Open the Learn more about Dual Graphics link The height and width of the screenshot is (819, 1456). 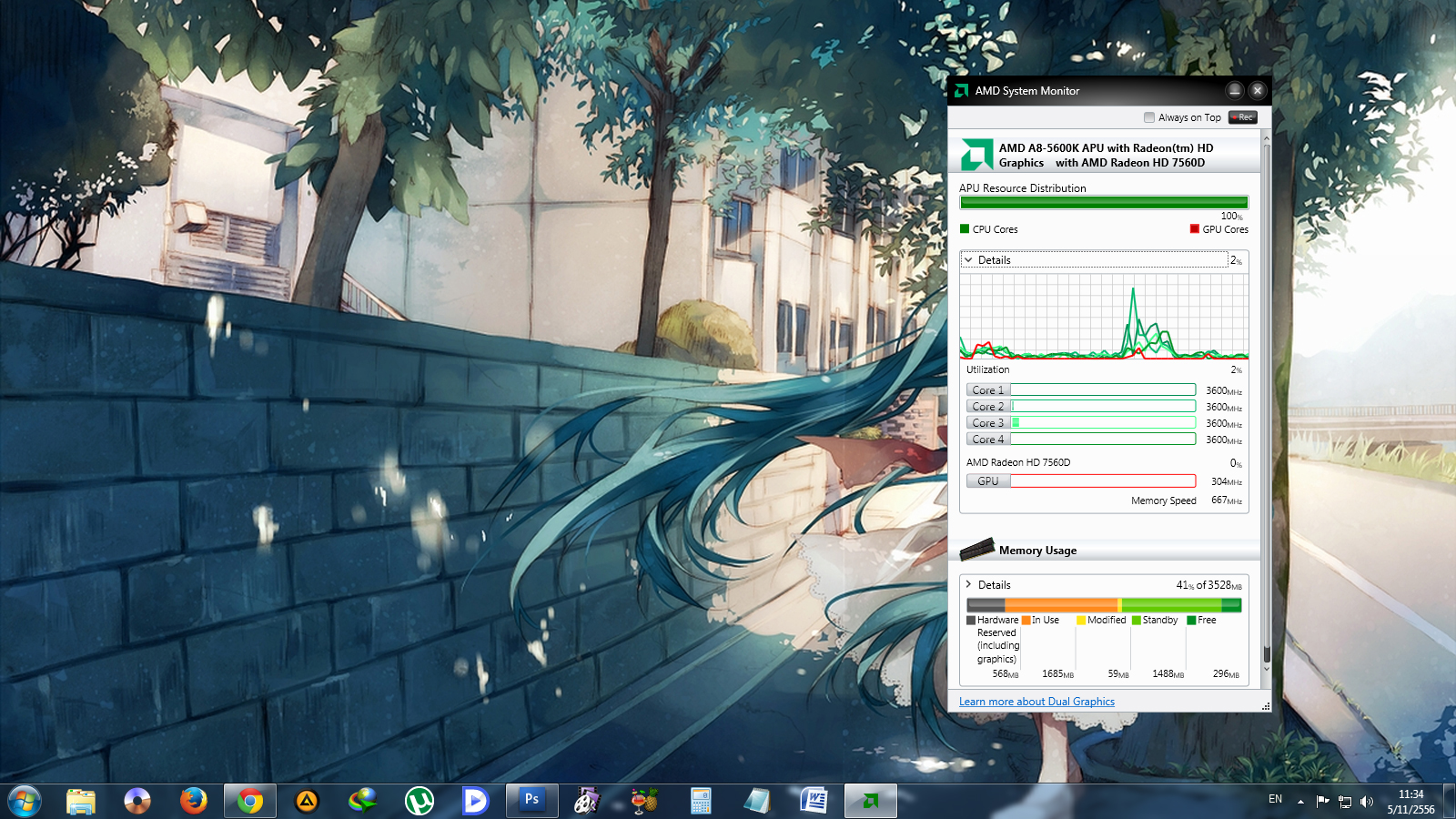pyautogui.click(x=1036, y=702)
